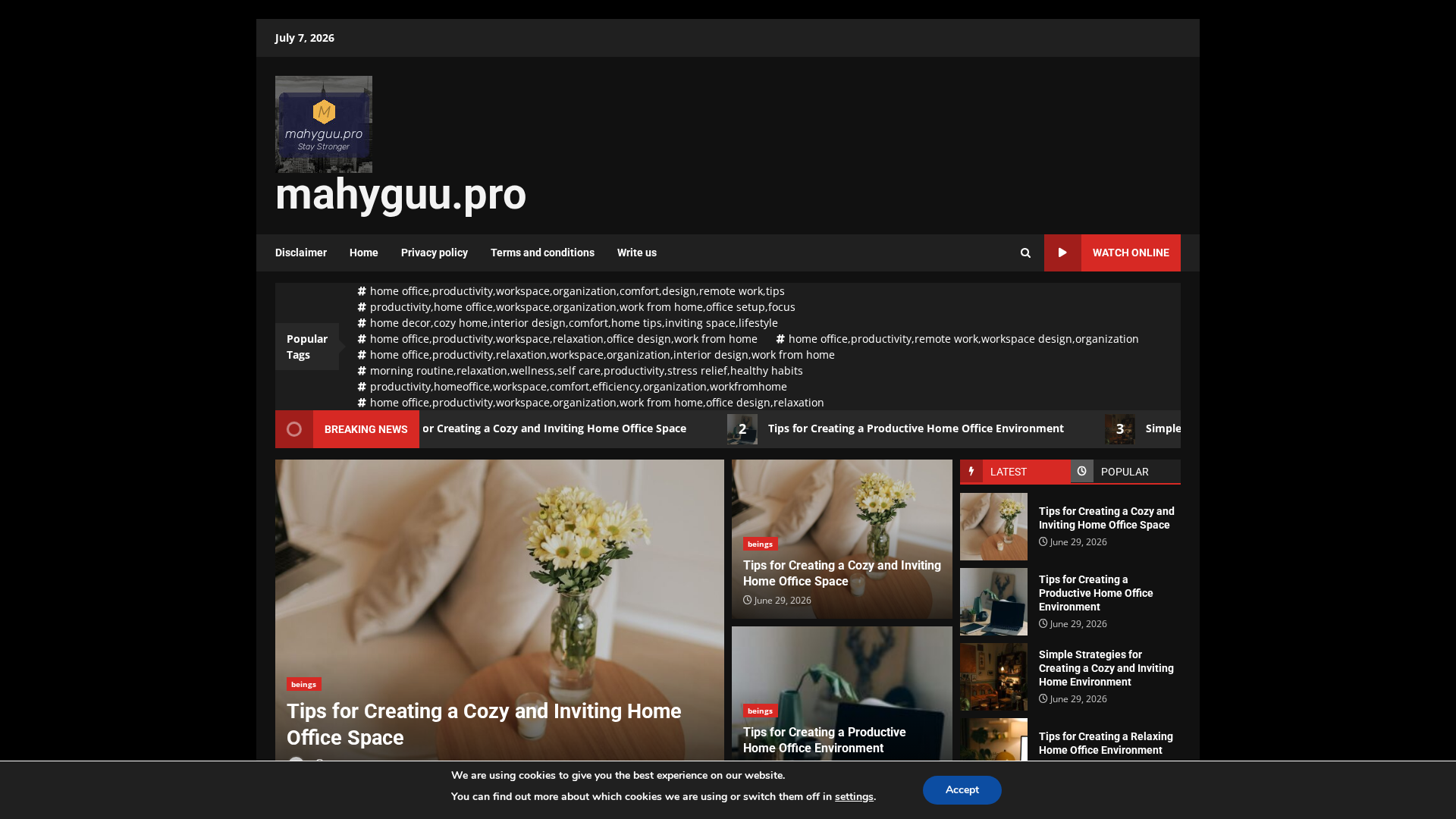Open tag home office, relaxation, office design, work from home
Screen dimensions: 1456x819
tap(557, 339)
